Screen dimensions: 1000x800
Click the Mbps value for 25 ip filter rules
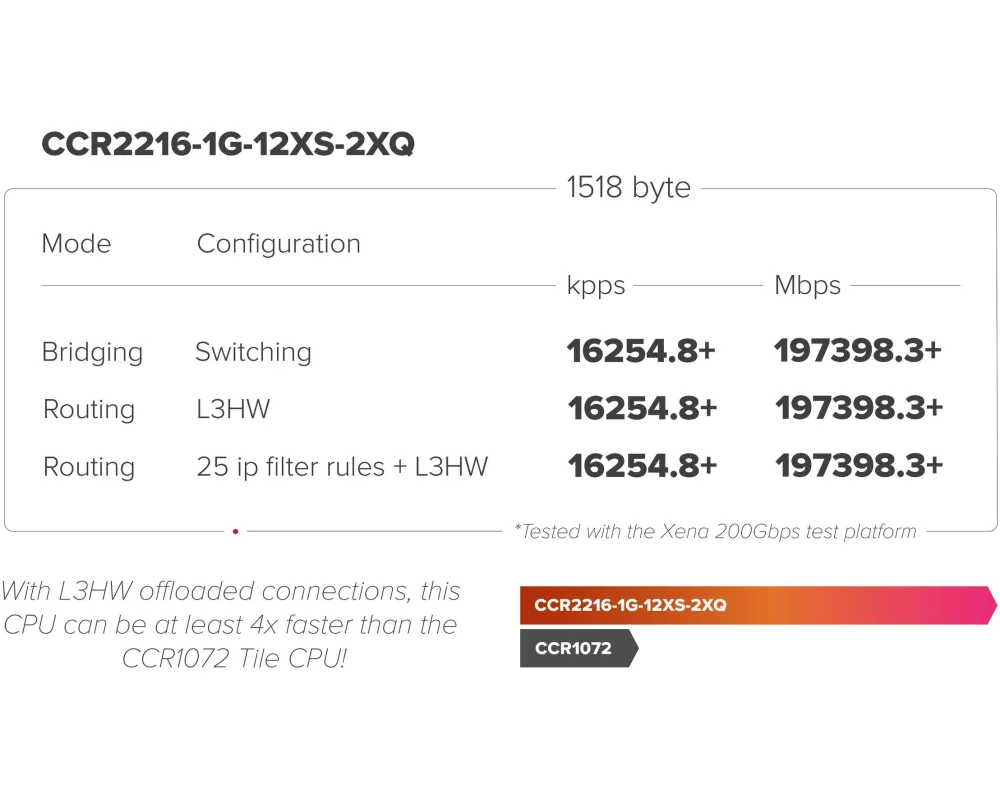858,466
